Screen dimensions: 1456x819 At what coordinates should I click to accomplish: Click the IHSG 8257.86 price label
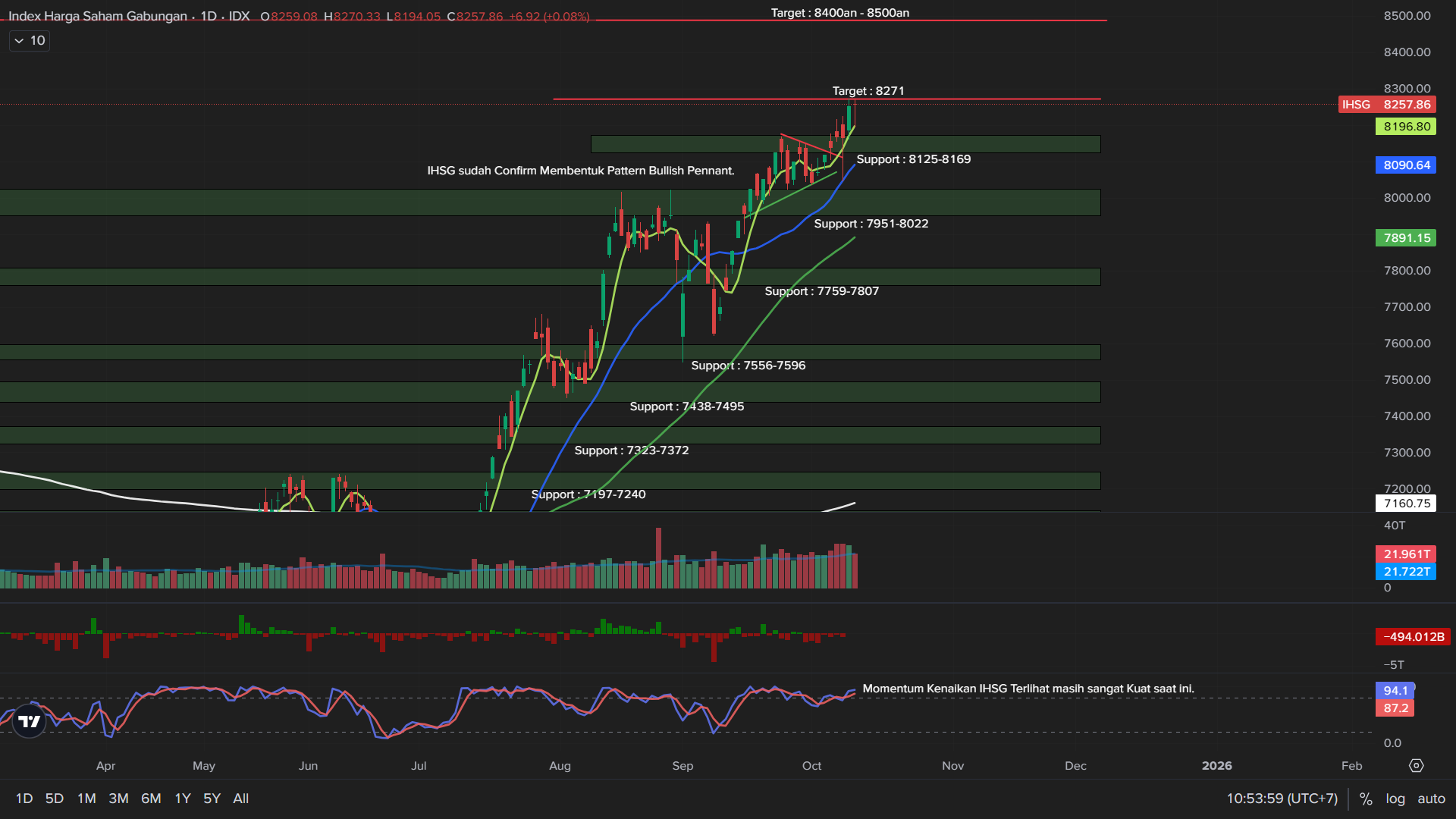click(1386, 105)
